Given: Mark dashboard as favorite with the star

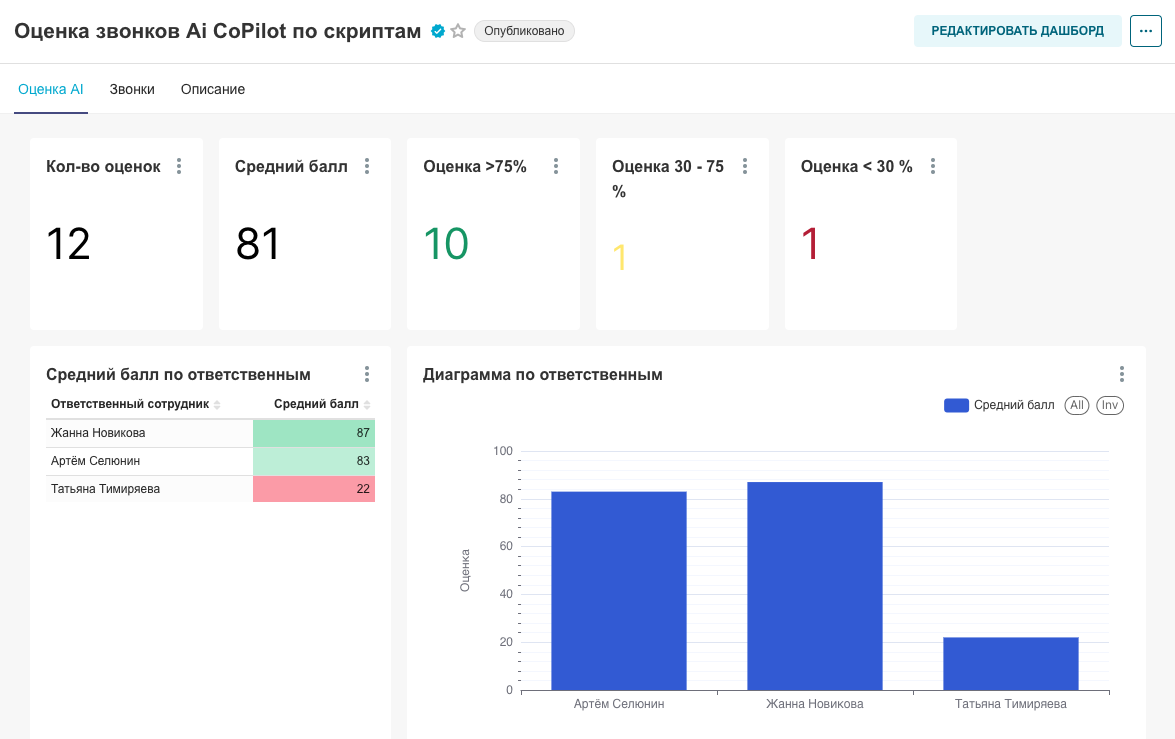Looking at the screenshot, I should [458, 31].
